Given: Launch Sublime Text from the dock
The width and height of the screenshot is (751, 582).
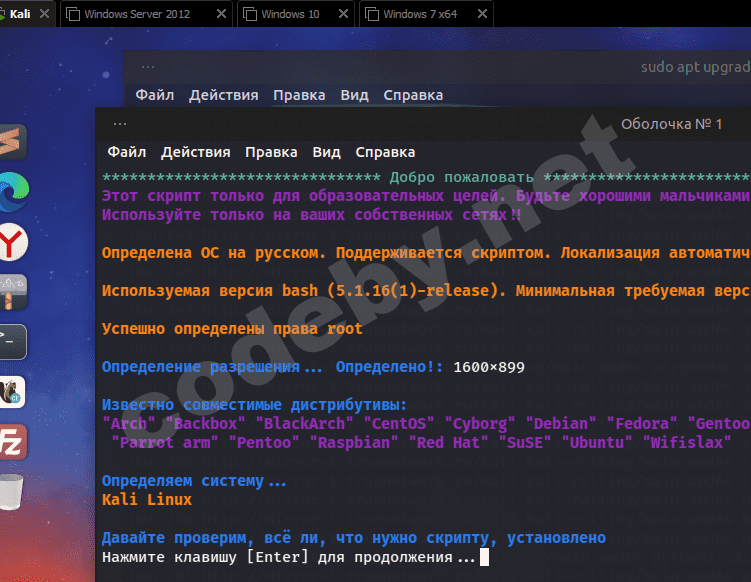Looking at the screenshot, I should pyautogui.click(x=11, y=142).
